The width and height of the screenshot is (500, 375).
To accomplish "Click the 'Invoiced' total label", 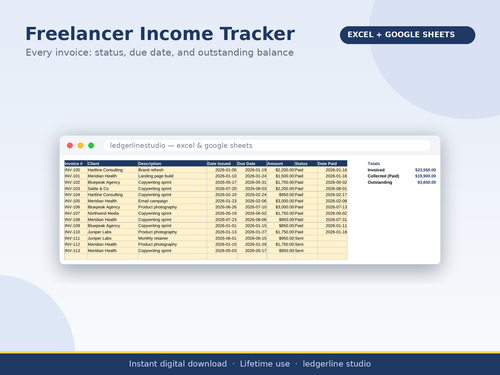I will [x=376, y=170].
